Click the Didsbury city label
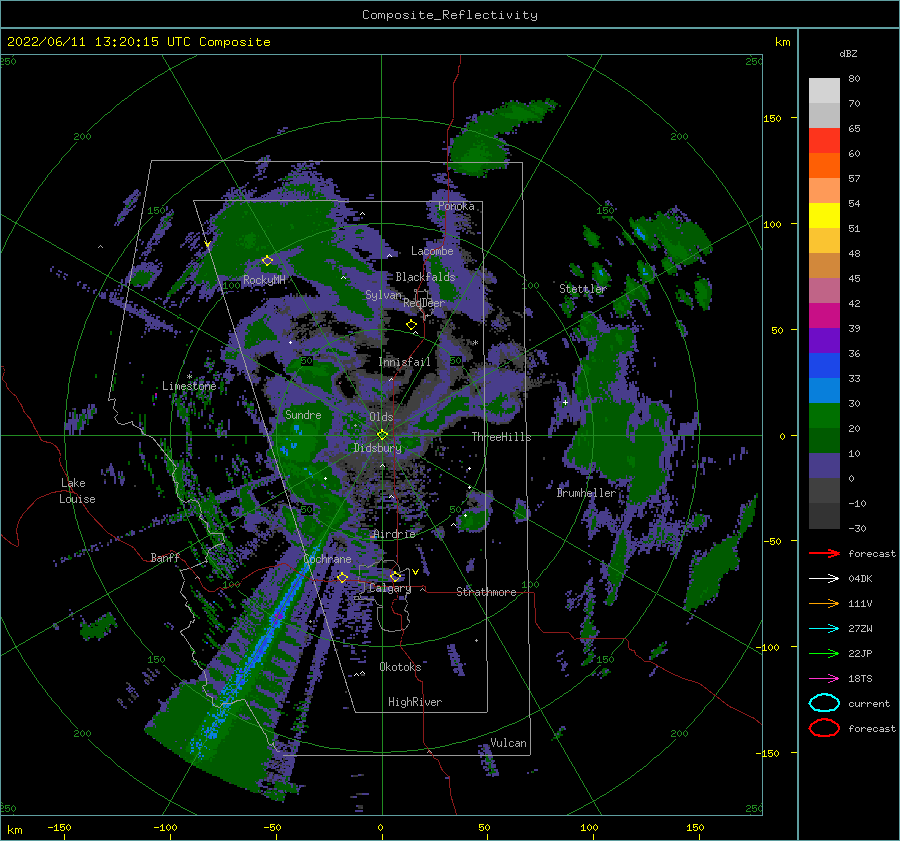Screen dimensions: 900x841 click(378, 448)
